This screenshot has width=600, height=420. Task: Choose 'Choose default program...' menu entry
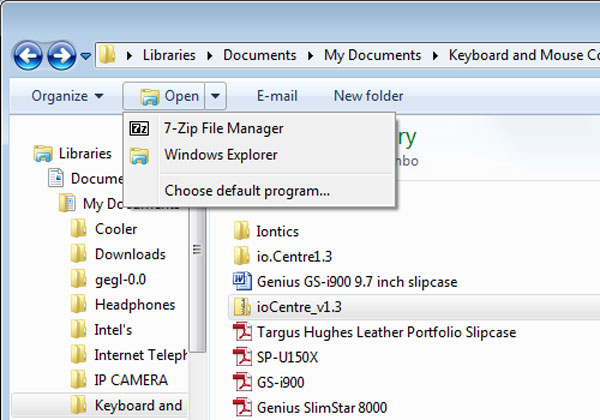point(247,190)
